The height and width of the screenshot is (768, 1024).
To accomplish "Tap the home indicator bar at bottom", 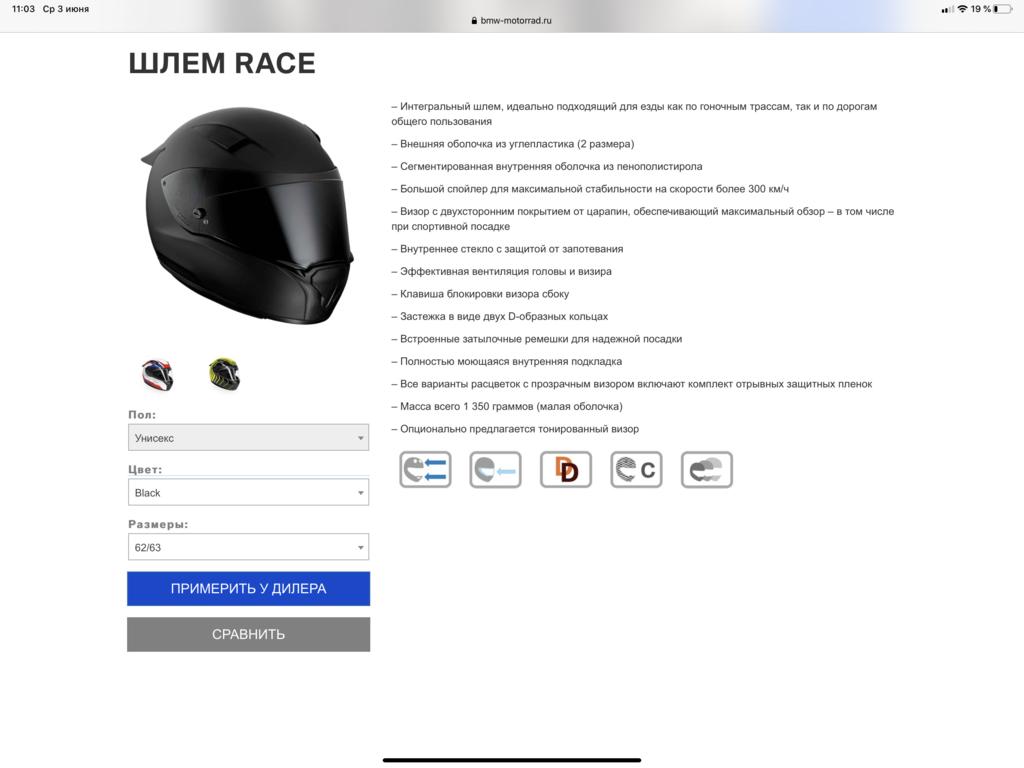I will point(512,760).
